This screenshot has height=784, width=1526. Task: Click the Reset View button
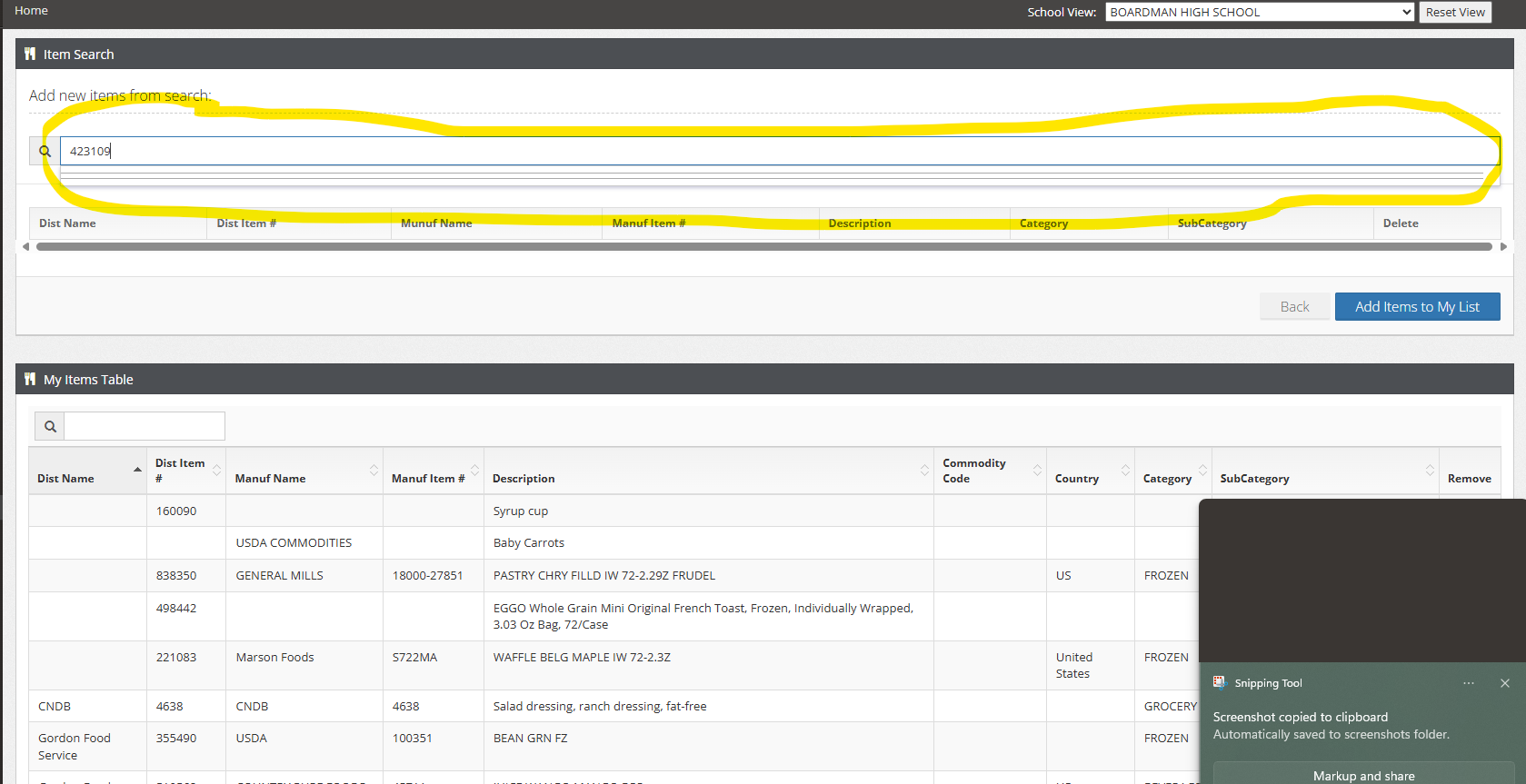point(1455,12)
